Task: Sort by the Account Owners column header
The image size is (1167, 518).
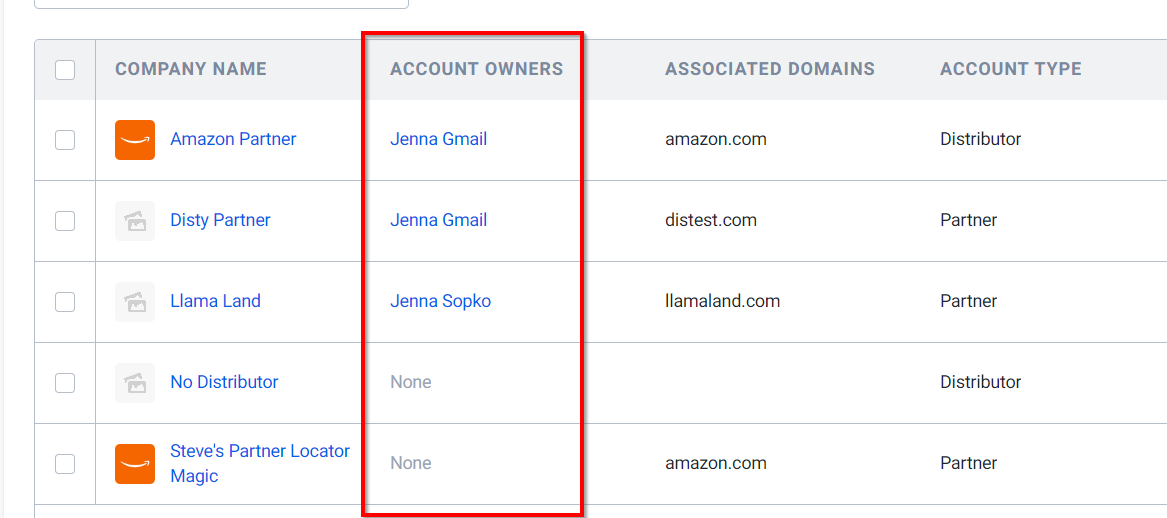Action: point(476,69)
